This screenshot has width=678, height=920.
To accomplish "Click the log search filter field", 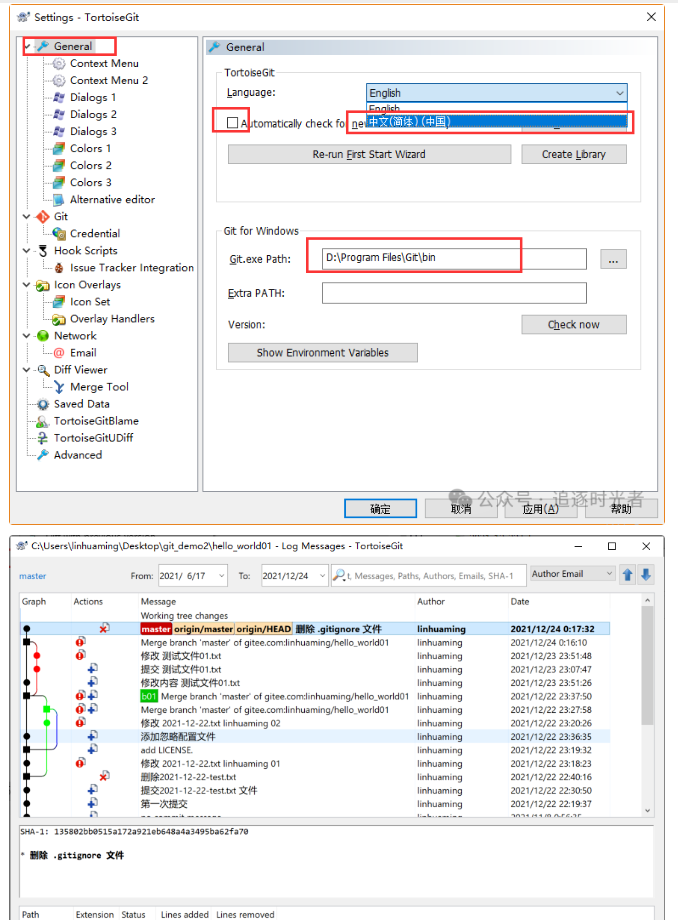I will [x=428, y=576].
